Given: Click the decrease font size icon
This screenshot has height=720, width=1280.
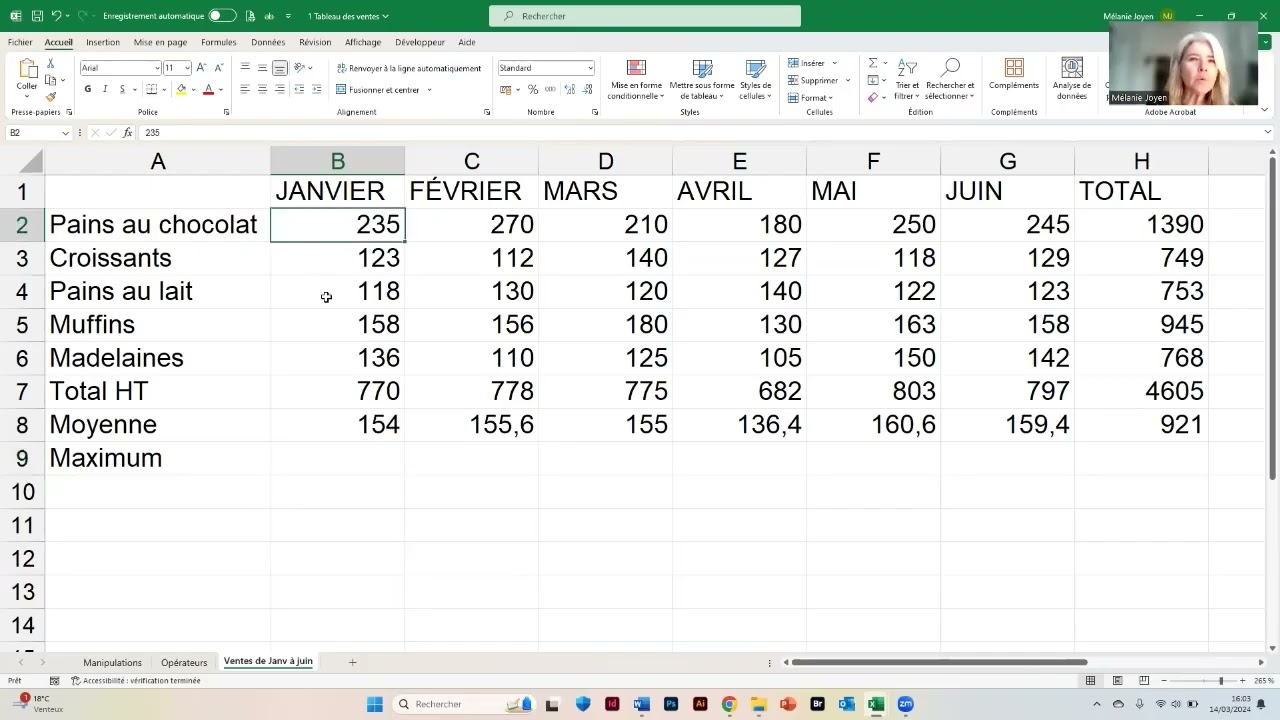Looking at the screenshot, I should click(x=218, y=68).
